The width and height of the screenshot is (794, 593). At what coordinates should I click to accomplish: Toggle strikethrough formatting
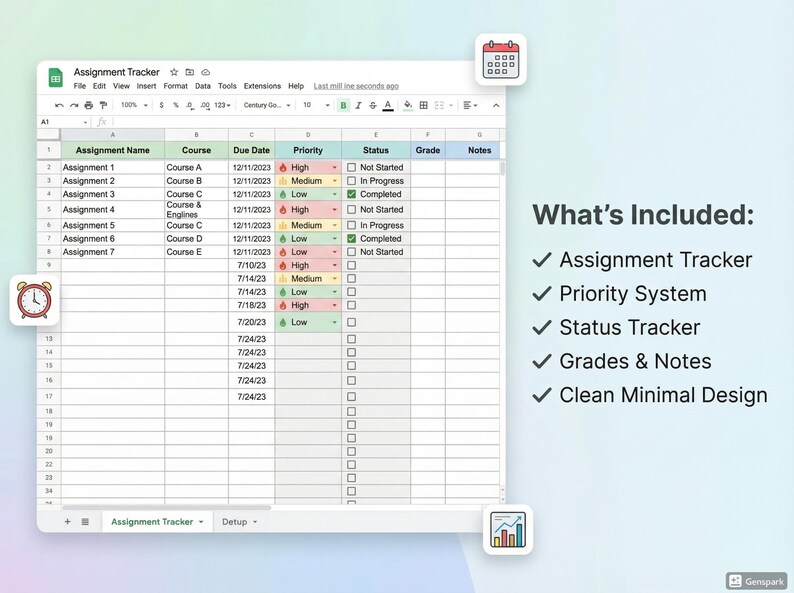coord(373,105)
